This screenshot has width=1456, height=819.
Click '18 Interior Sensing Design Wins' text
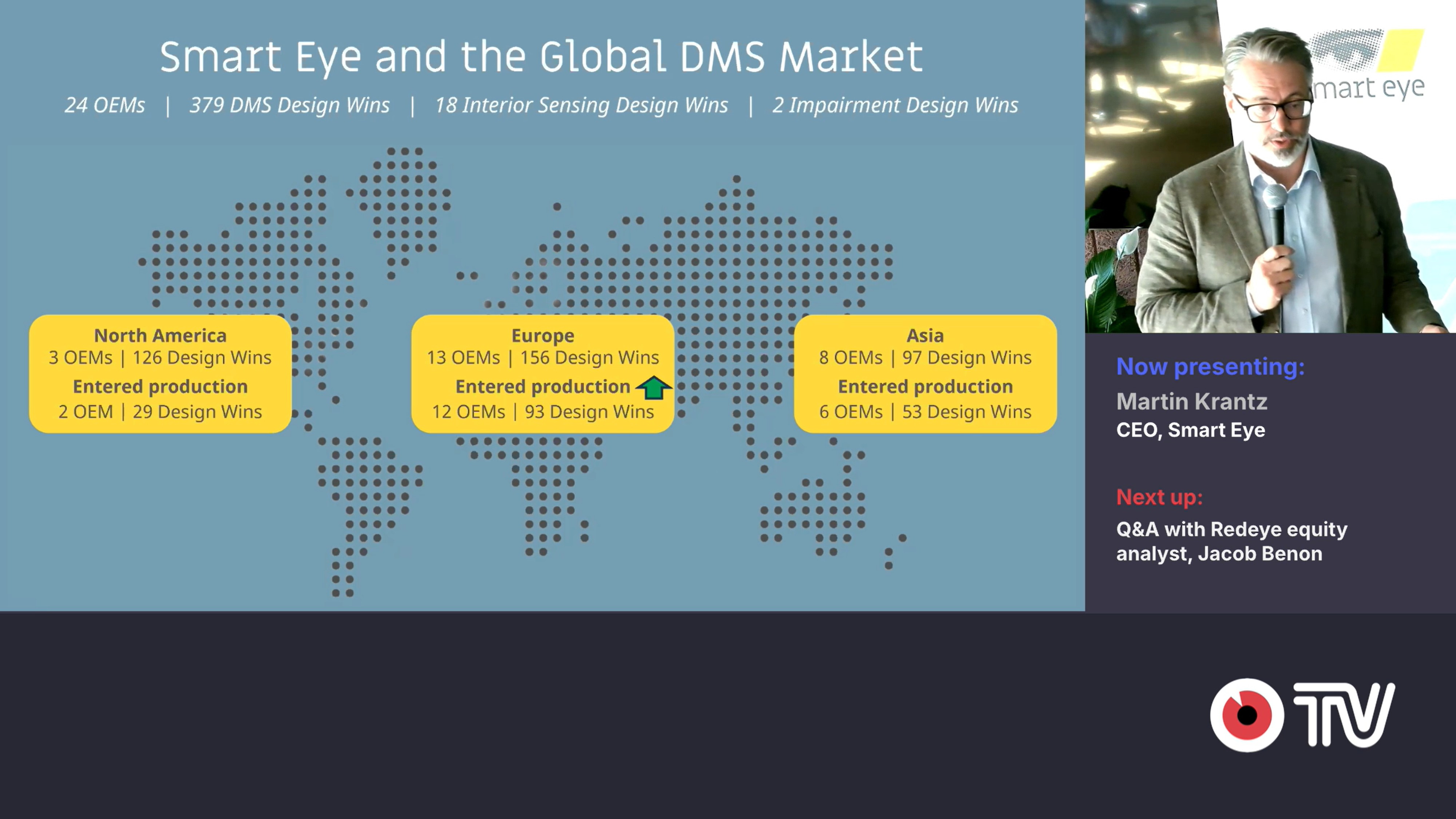[581, 105]
